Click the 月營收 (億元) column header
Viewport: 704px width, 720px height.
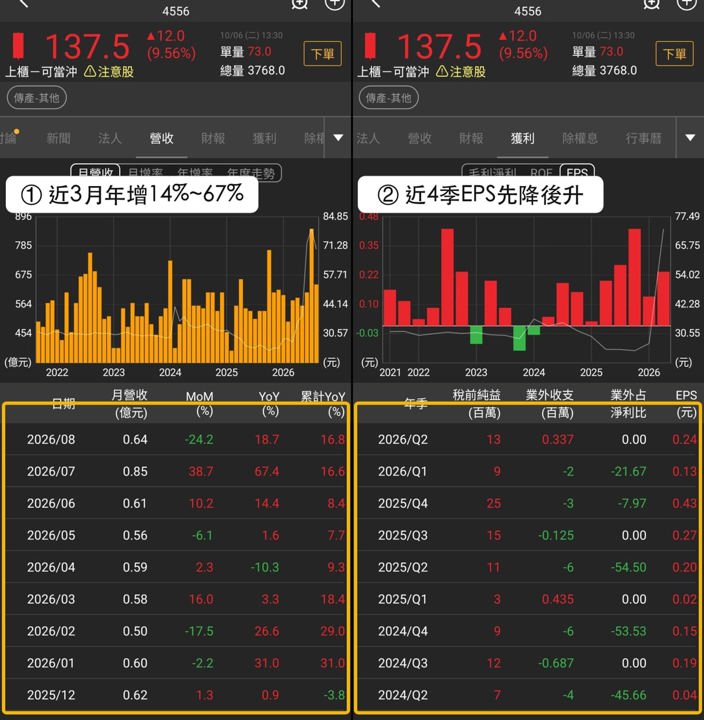coord(130,404)
